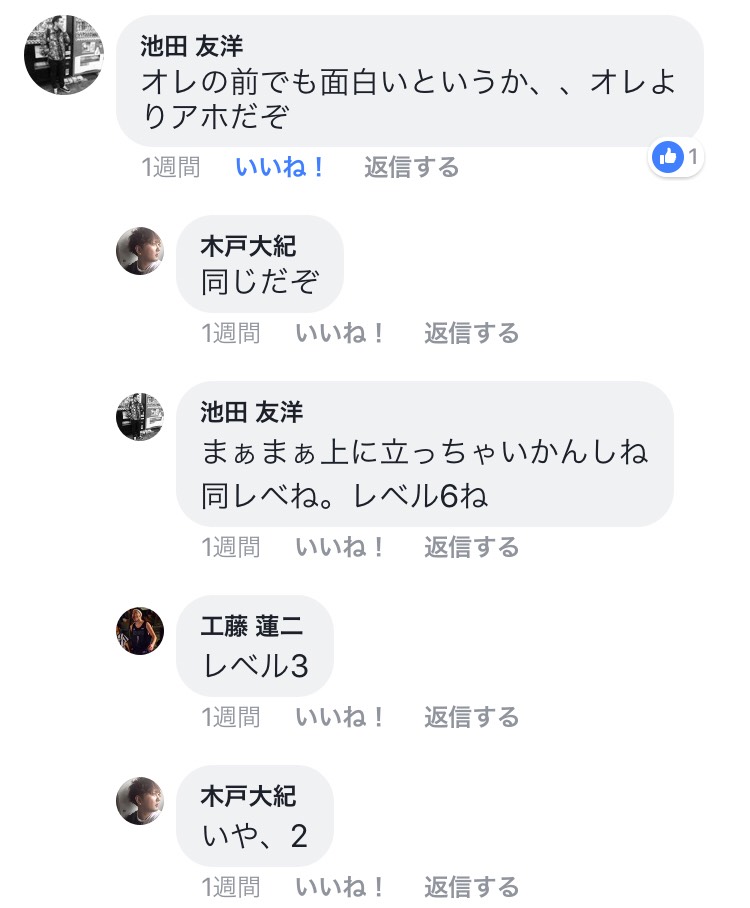Click the name 木戸大紀 above 同じだぞ

click(x=248, y=245)
